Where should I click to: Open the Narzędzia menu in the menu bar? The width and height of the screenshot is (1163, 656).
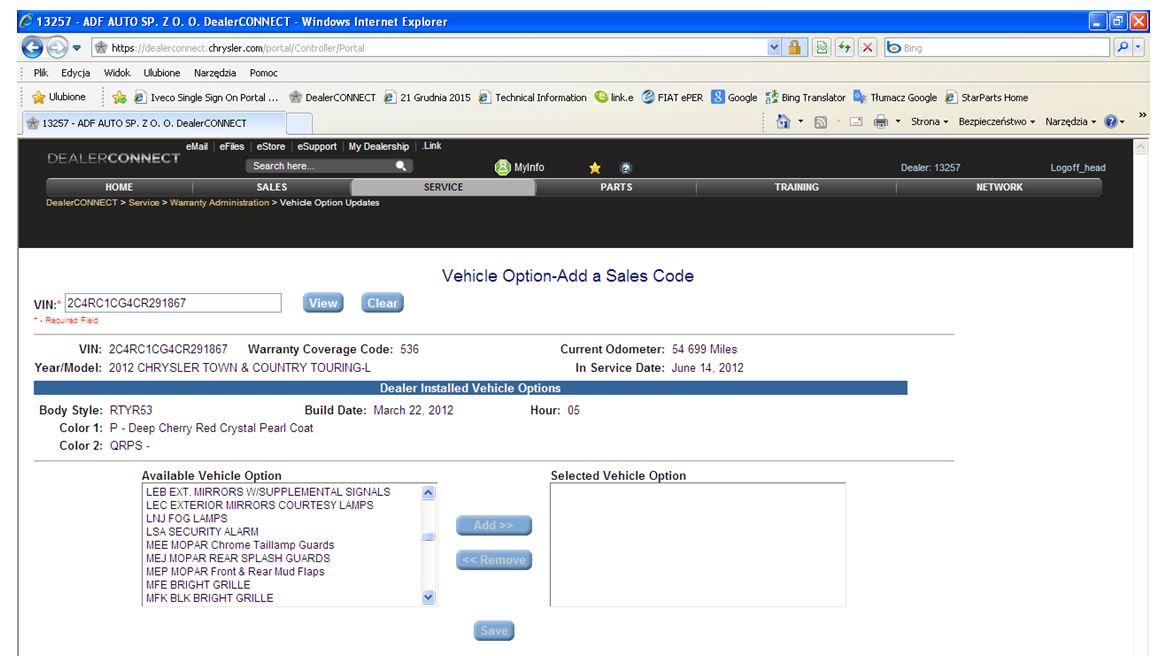point(215,73)
